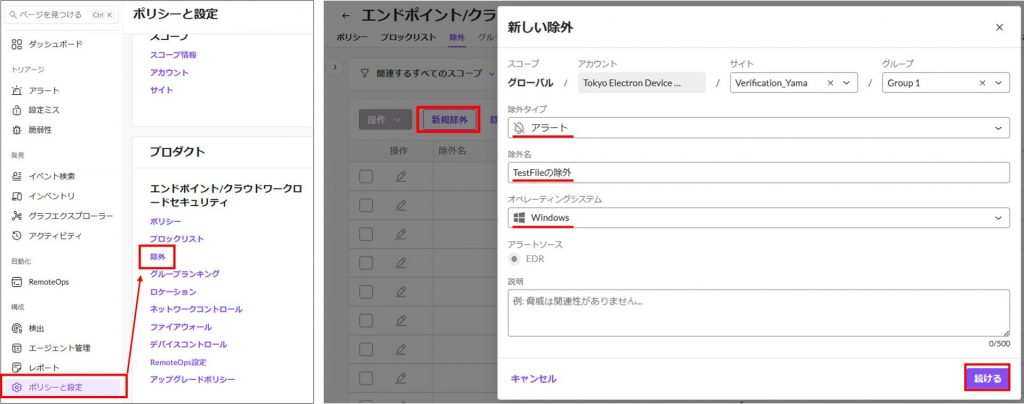Check the second row checkbox in table
The height and width of the screenshot is (404, 1024).
coord(366,205)
